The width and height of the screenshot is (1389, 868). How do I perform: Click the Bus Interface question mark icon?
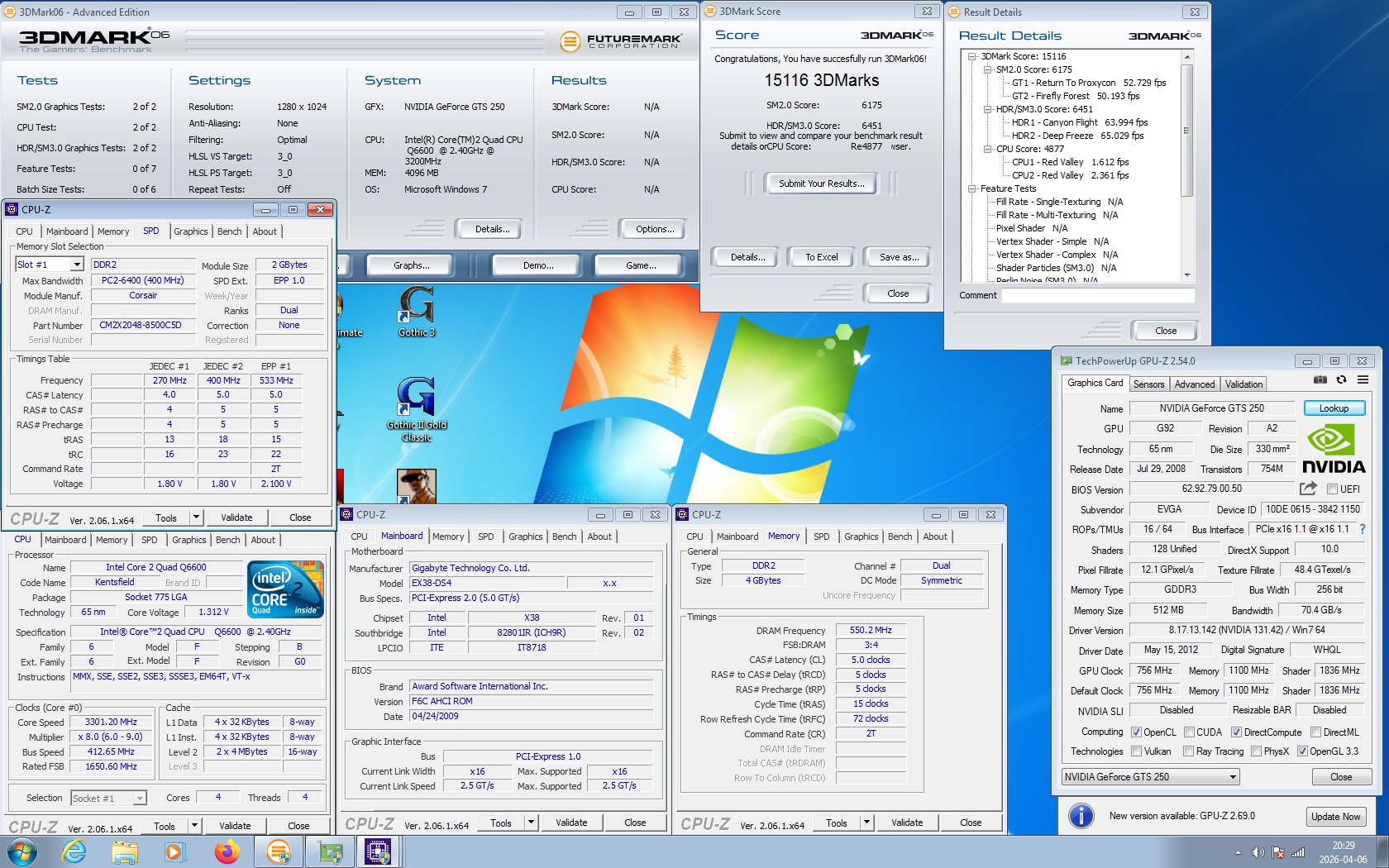(1363, 529)
